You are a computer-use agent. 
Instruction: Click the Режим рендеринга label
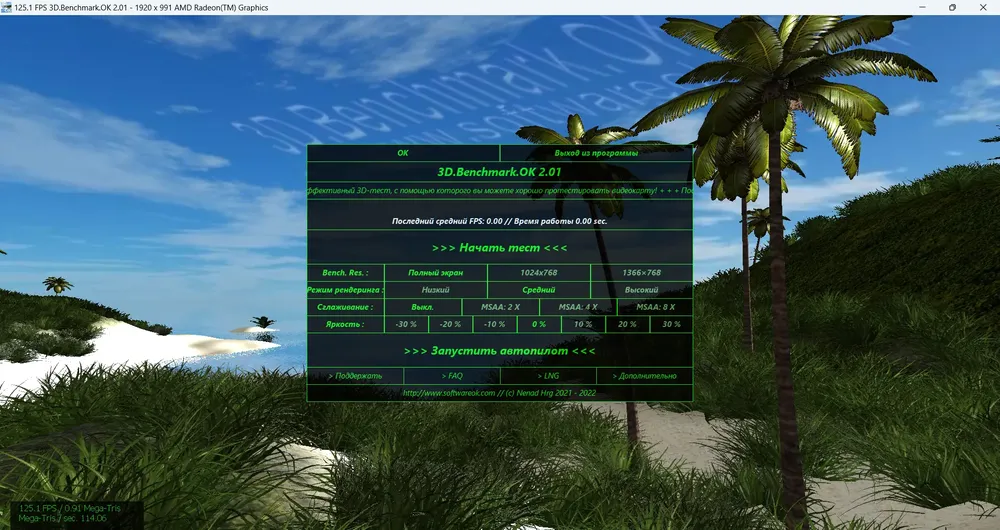pos(345,290)
